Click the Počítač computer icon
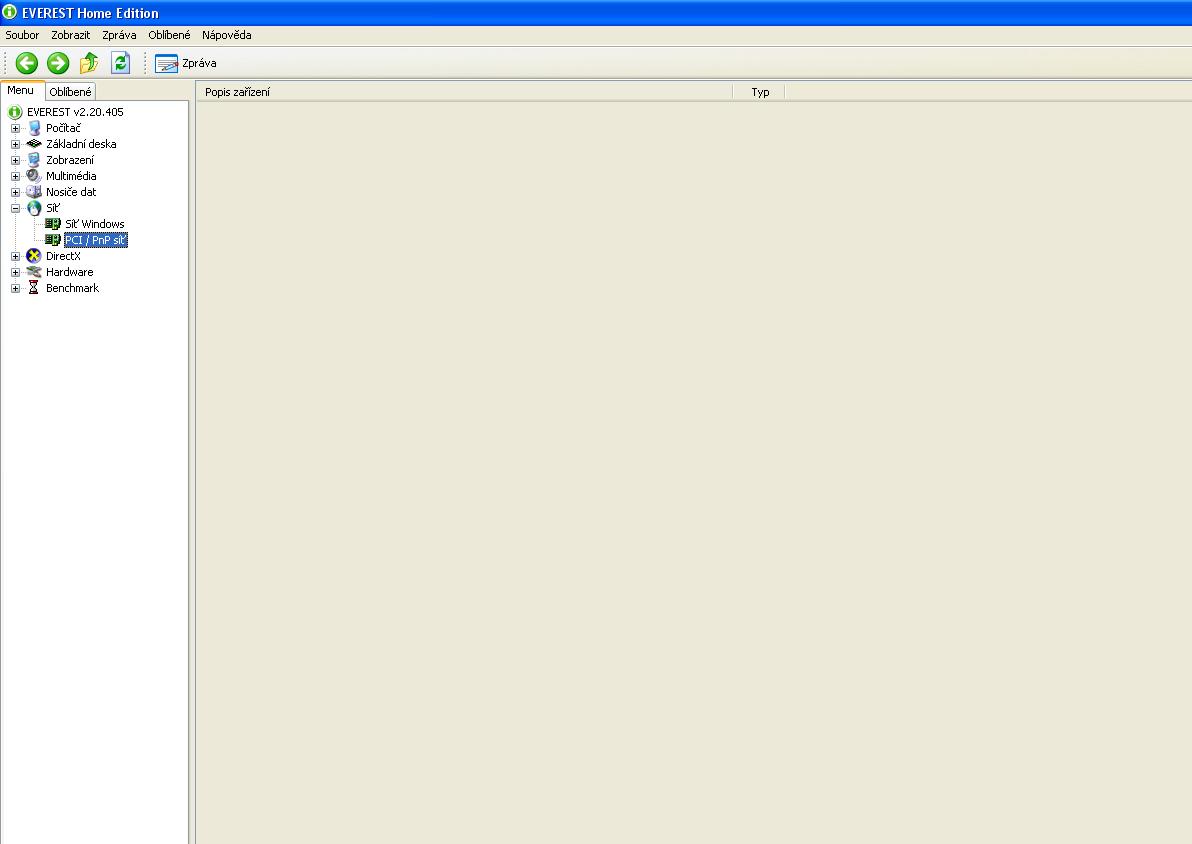This screenshot has width=1192, height=844. pos(34,129)
